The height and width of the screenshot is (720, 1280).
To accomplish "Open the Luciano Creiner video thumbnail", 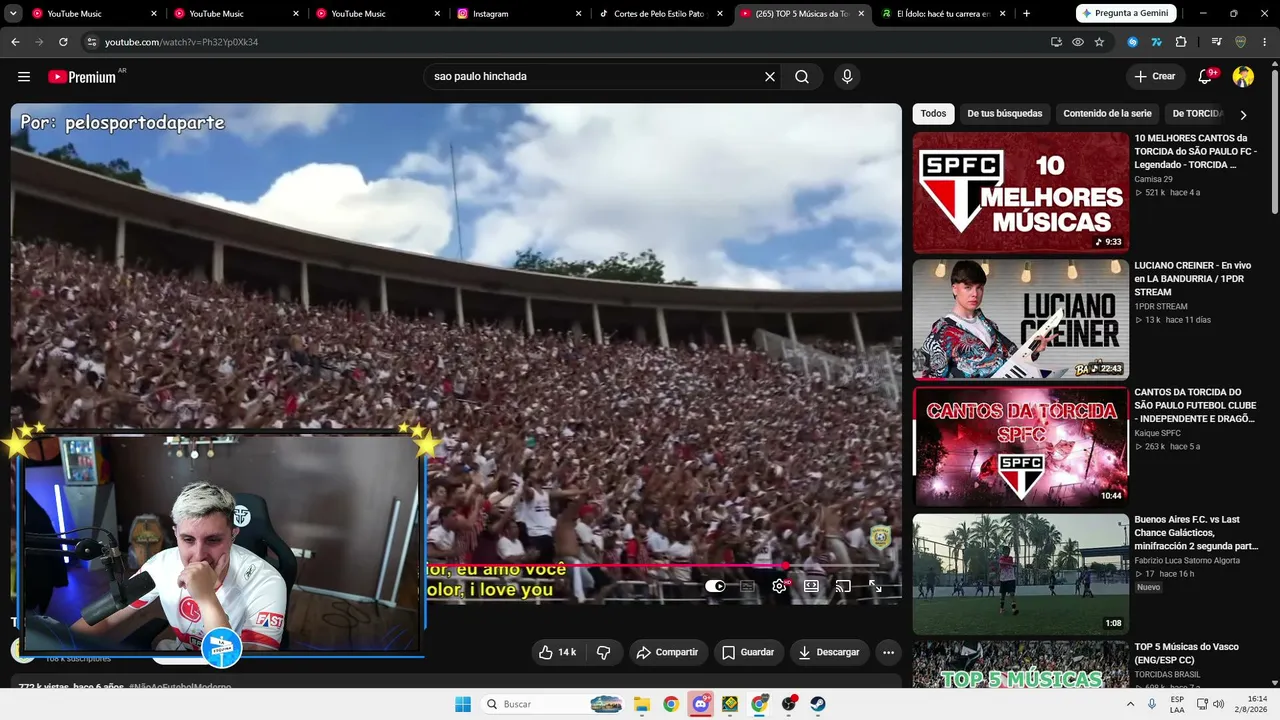I will 1020,320.
